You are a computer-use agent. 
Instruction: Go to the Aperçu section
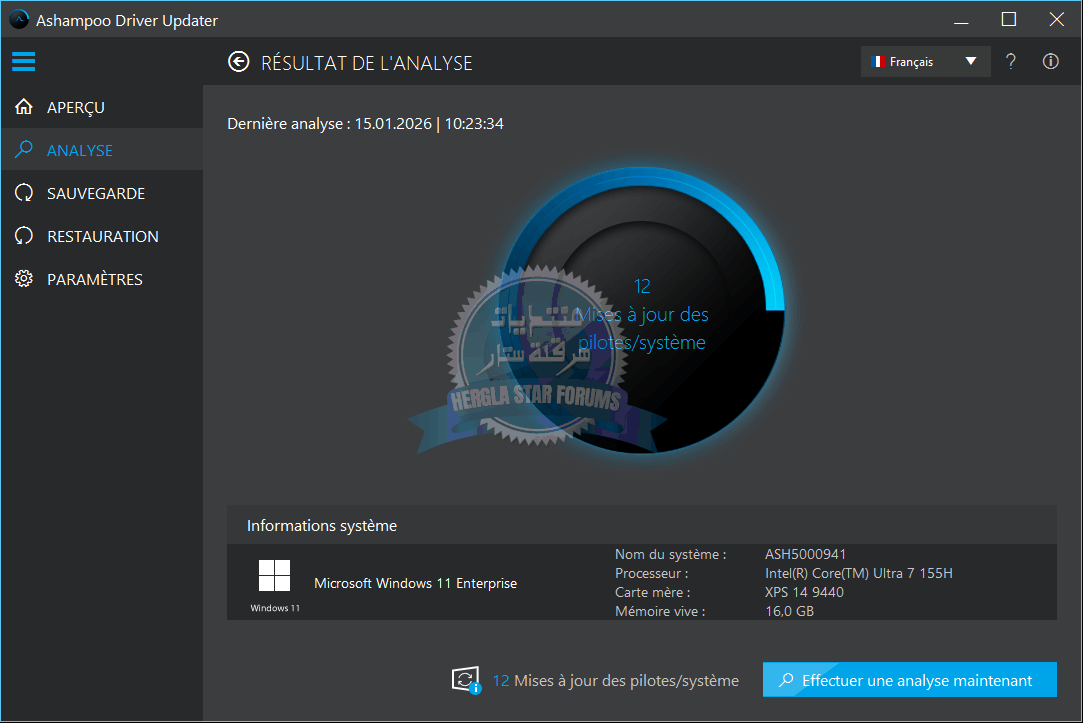(x=76, y=107)
